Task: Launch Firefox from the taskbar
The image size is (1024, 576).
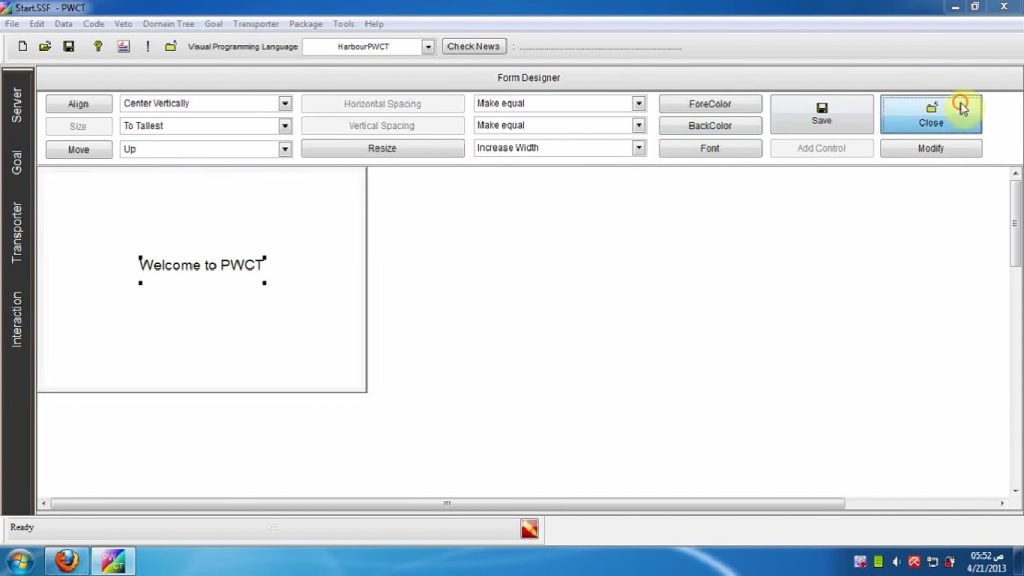Action: coord(66,560)
